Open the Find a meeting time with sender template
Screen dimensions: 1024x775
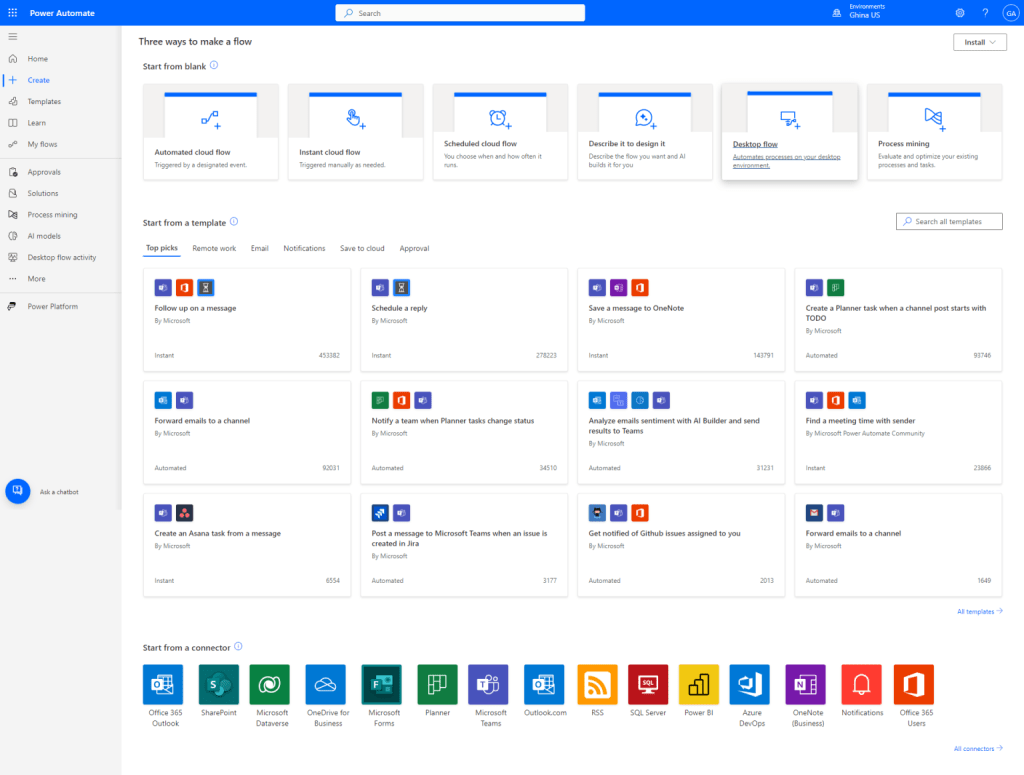(898, 433)
